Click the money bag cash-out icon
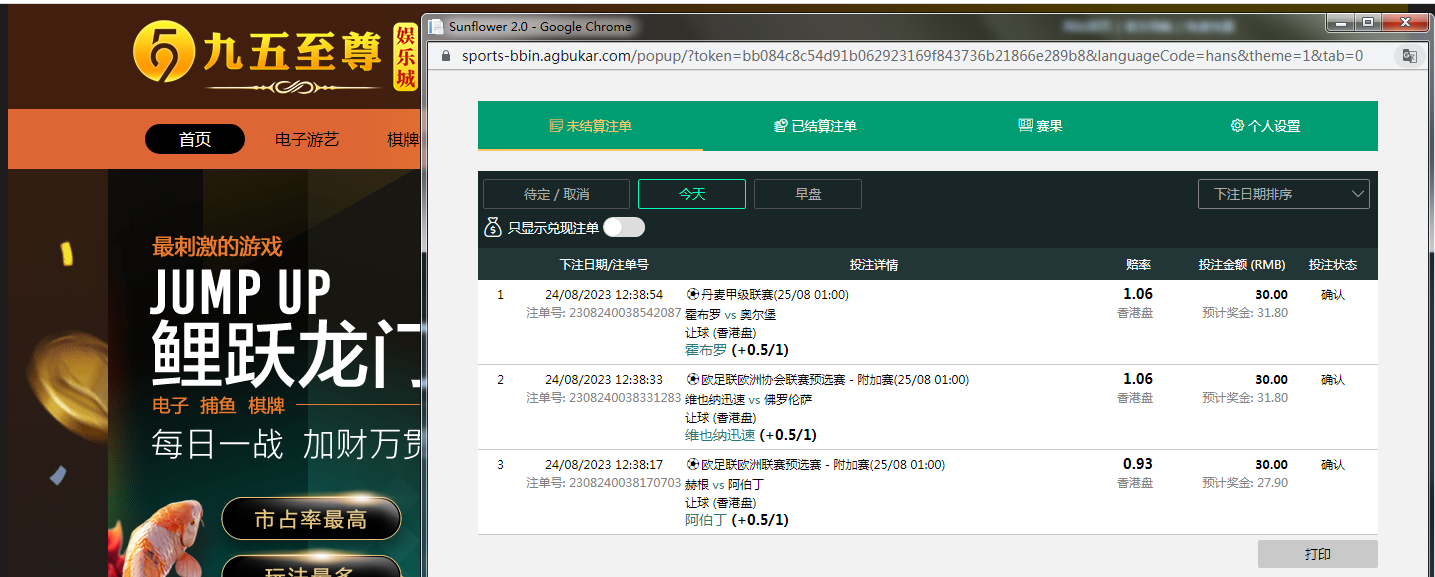The width and height of the screenshot is (1435, 577). (492, 227)
